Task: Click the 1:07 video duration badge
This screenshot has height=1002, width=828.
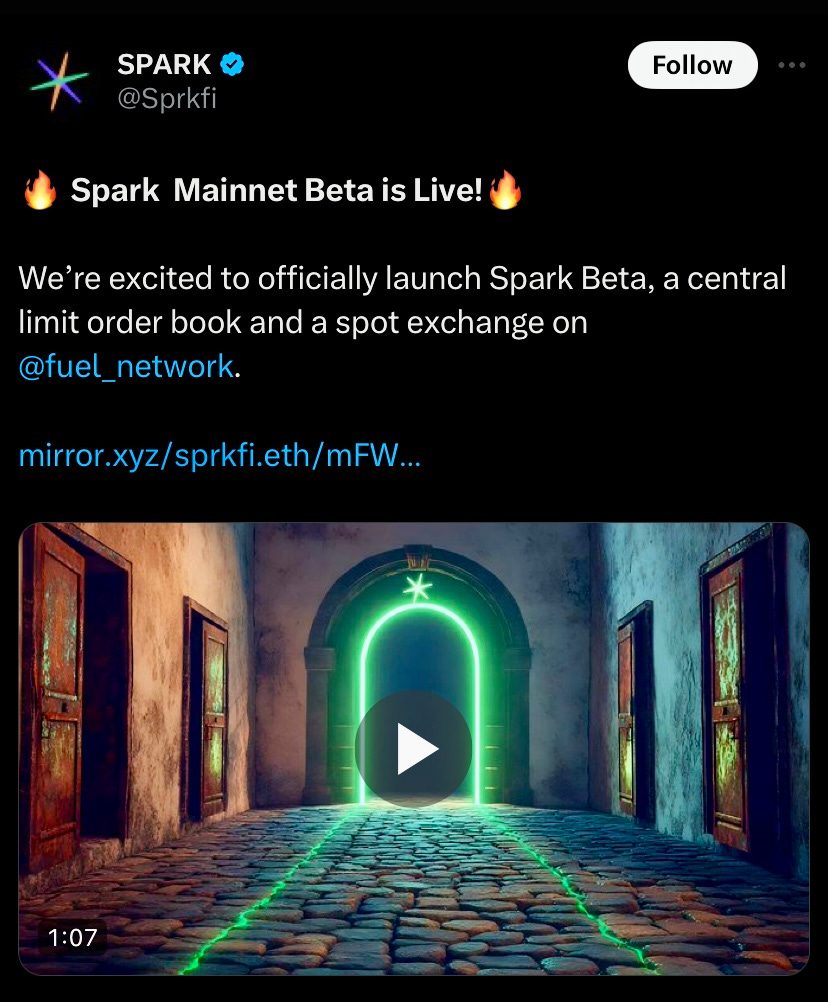Action: (x=72, y=937)
